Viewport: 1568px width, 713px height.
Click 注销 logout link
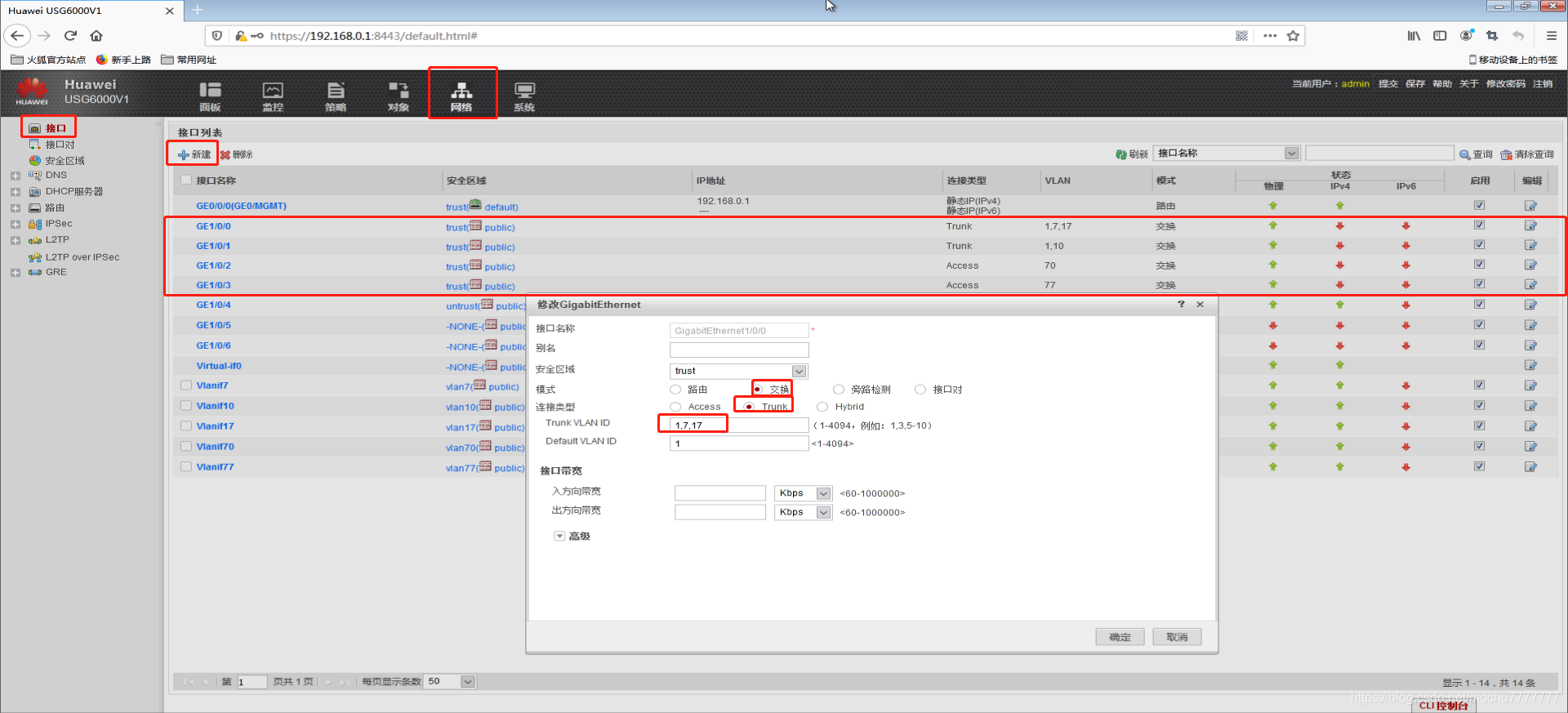[x=1543, y=84]
